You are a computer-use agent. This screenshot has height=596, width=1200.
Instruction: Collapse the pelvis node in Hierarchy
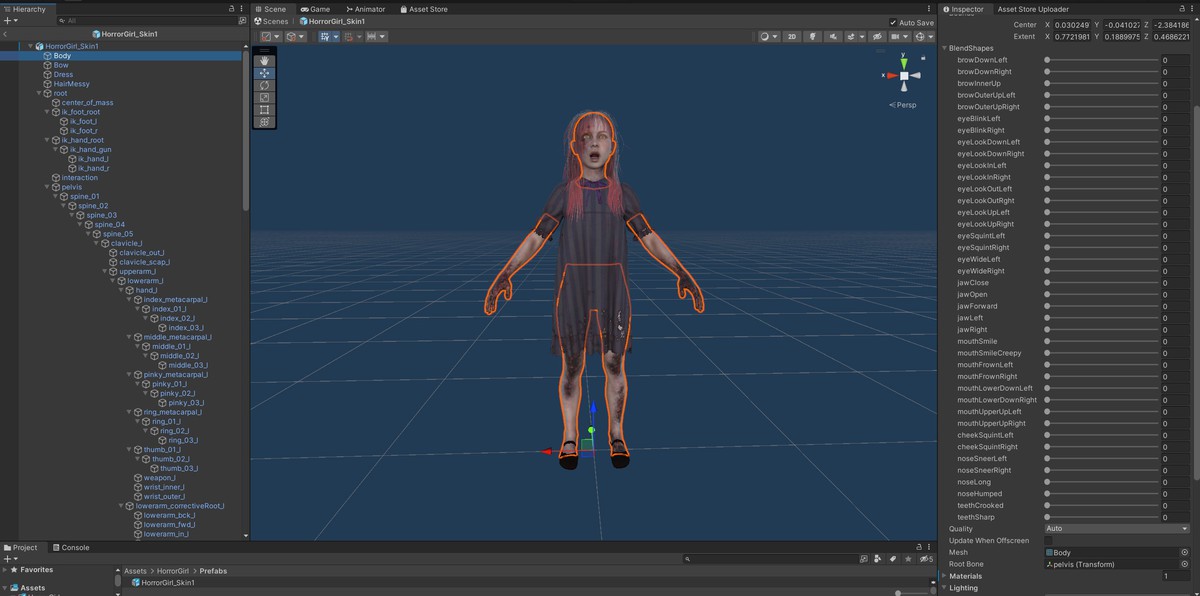[48, 187]
